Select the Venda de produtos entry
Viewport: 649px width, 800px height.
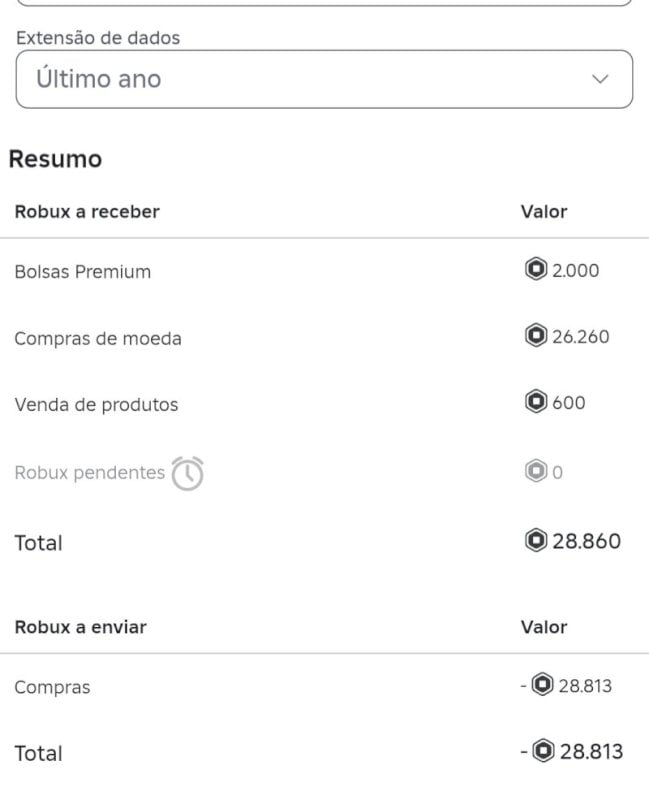pos(95,404)
